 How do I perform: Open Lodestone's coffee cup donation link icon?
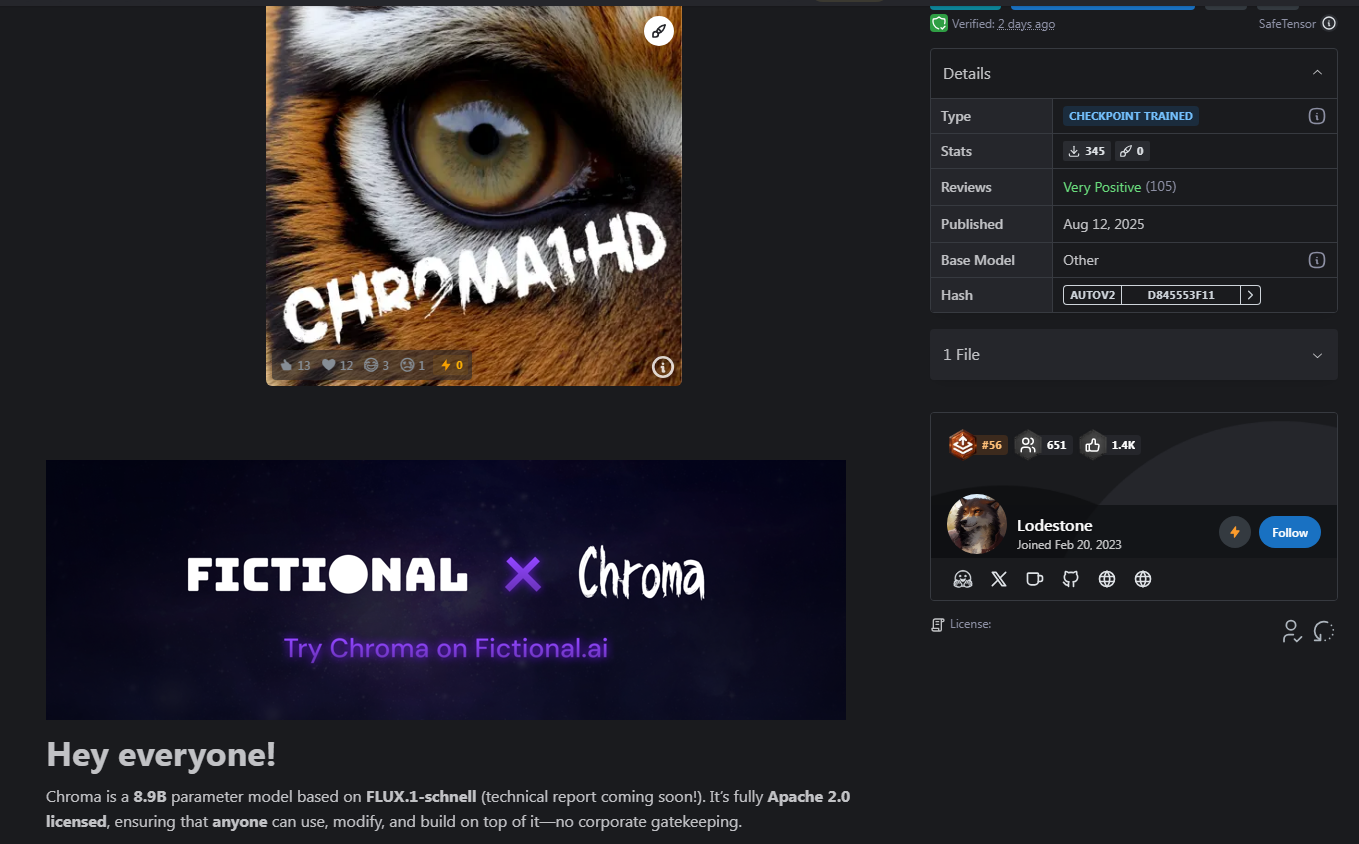click(x=1035, y=579)
